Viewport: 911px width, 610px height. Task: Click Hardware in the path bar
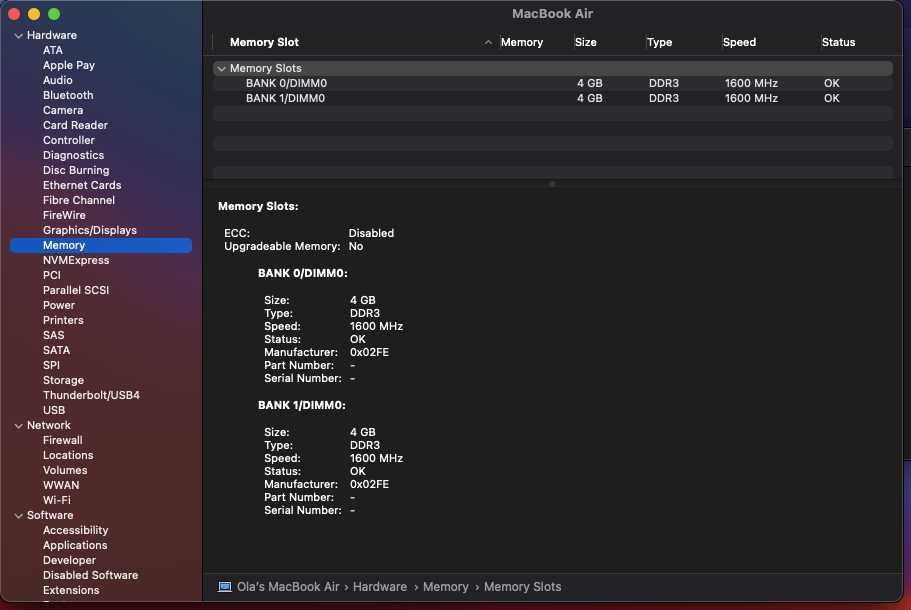380,587
